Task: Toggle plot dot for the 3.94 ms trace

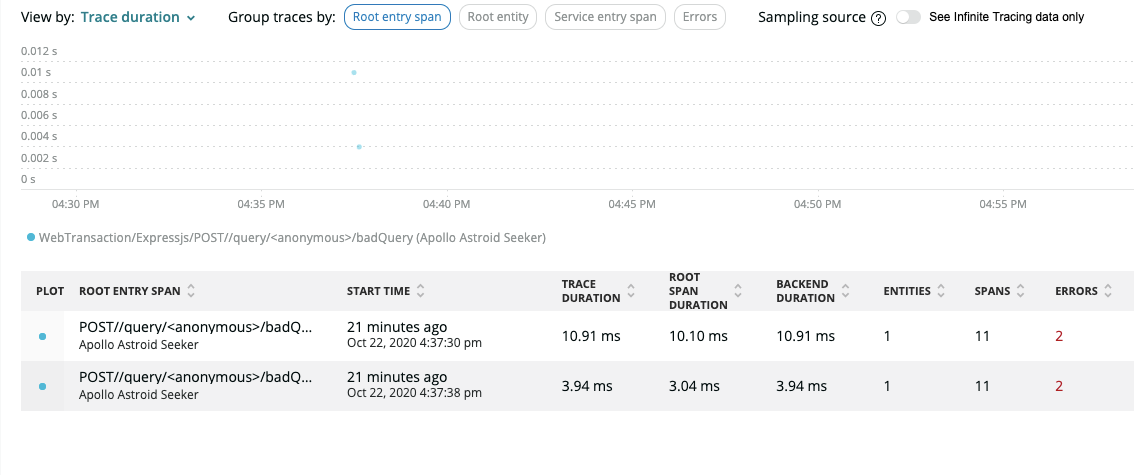Action: pyautogui.click(x=43, y=386)
